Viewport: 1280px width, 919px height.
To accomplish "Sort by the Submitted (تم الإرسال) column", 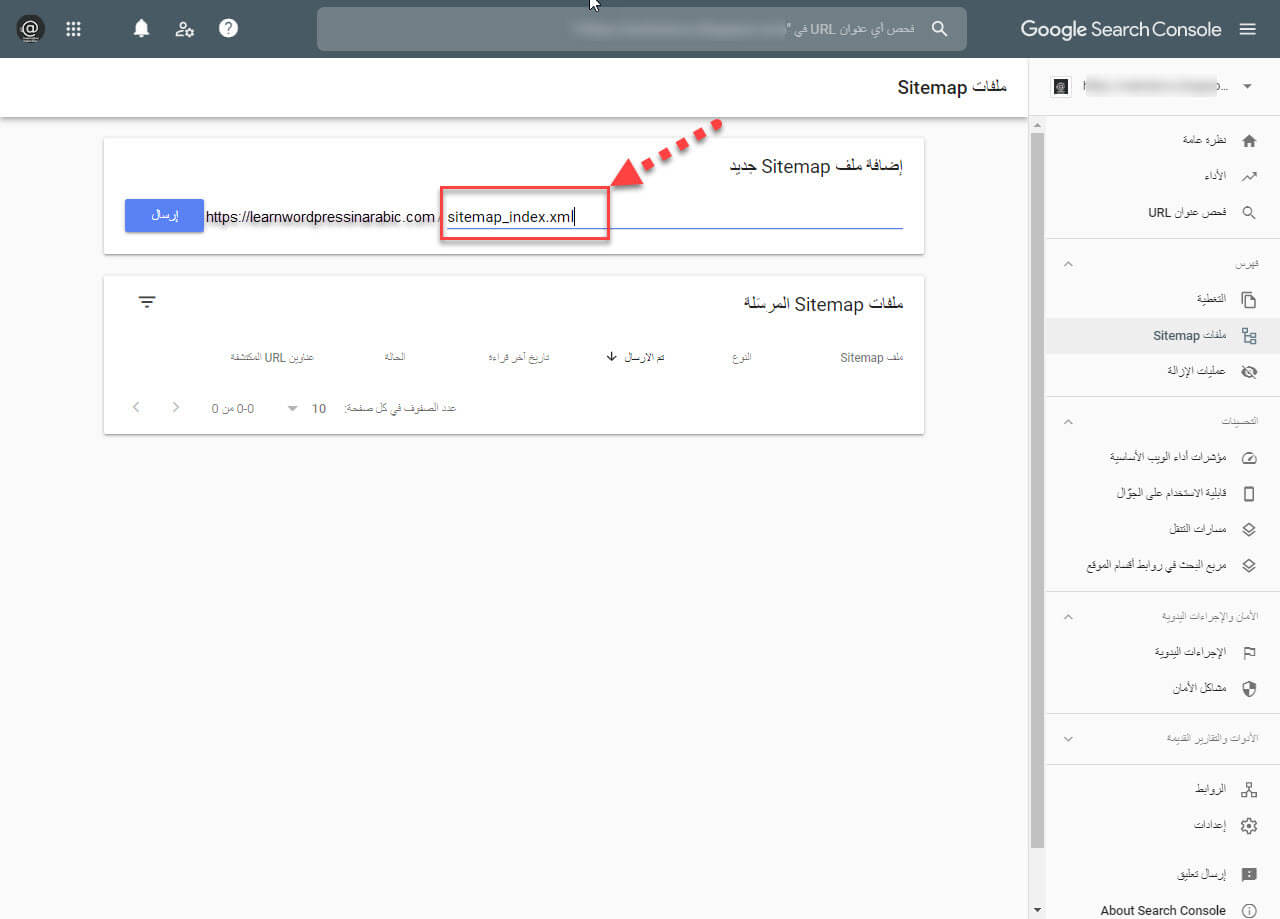I will pyautogui.click(x=636, y=358).
